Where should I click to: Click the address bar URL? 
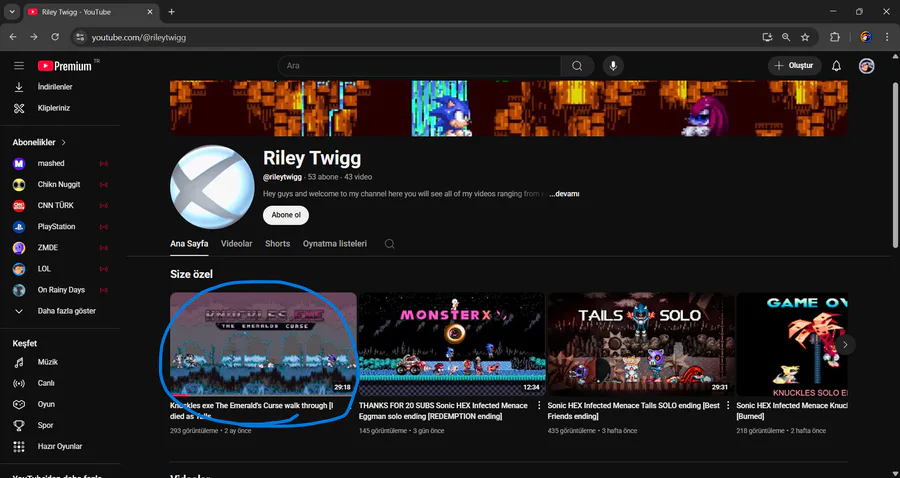(x=139, y=37)
